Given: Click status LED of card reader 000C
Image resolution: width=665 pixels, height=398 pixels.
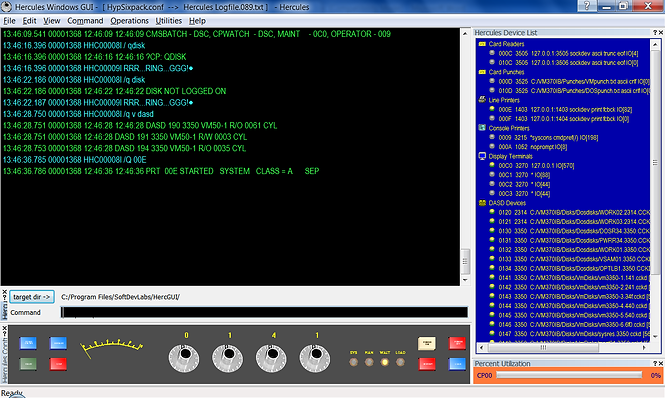Looking at the screenshot, I should (x=492, y=53).
